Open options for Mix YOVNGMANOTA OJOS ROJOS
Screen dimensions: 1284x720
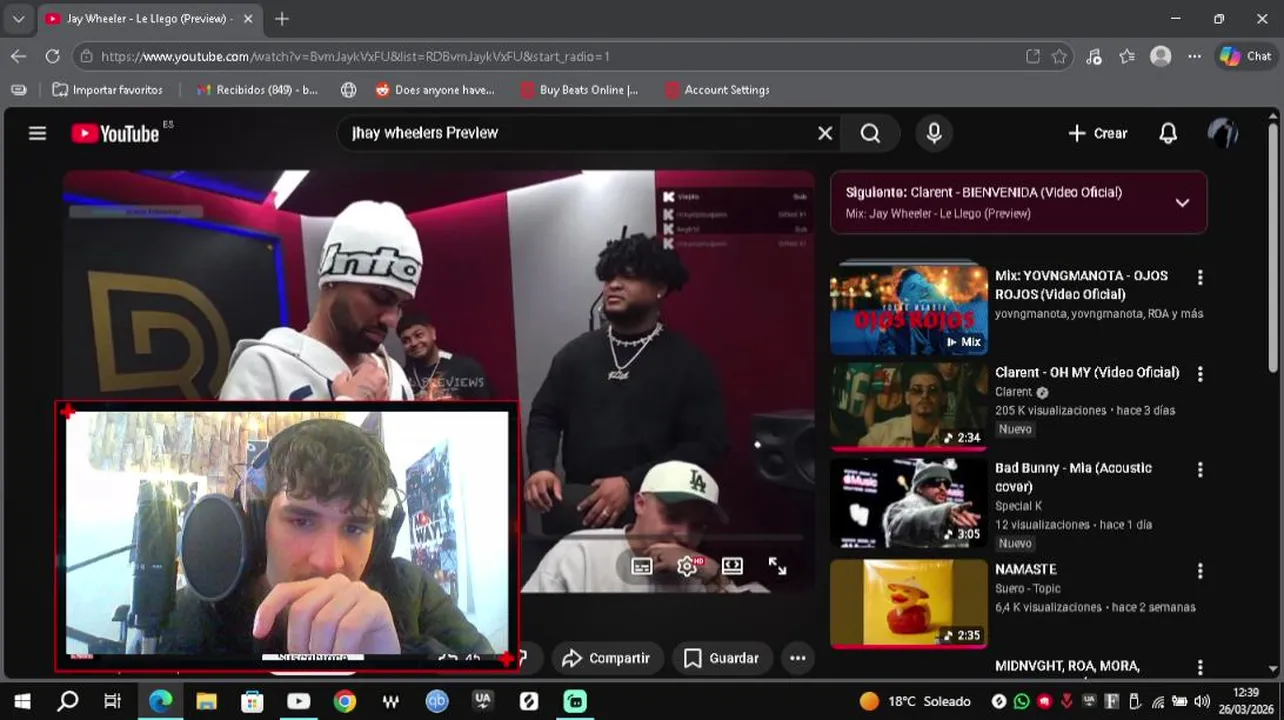1200,277
